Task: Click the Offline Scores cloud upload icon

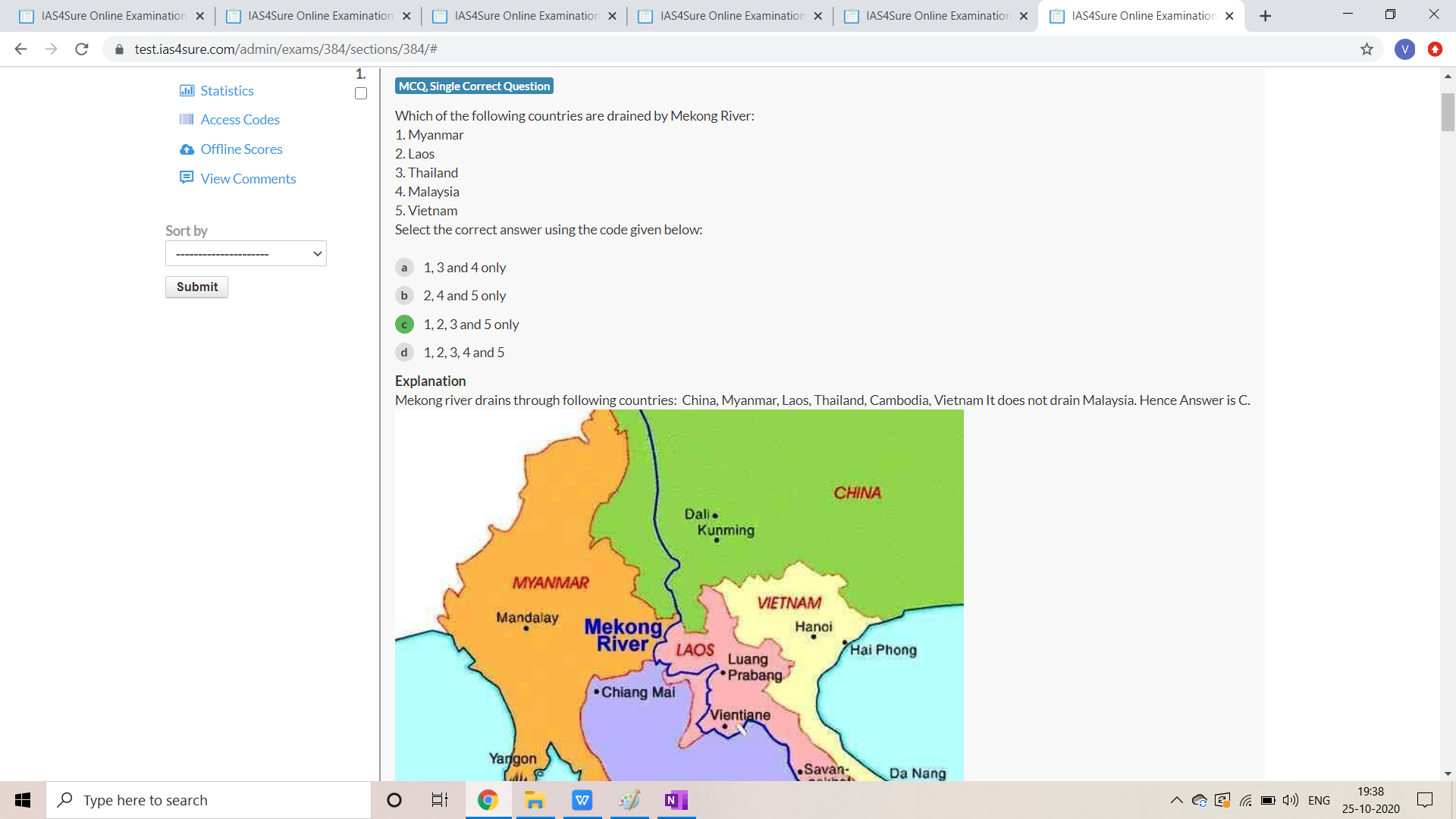Action: coord(187,149)
